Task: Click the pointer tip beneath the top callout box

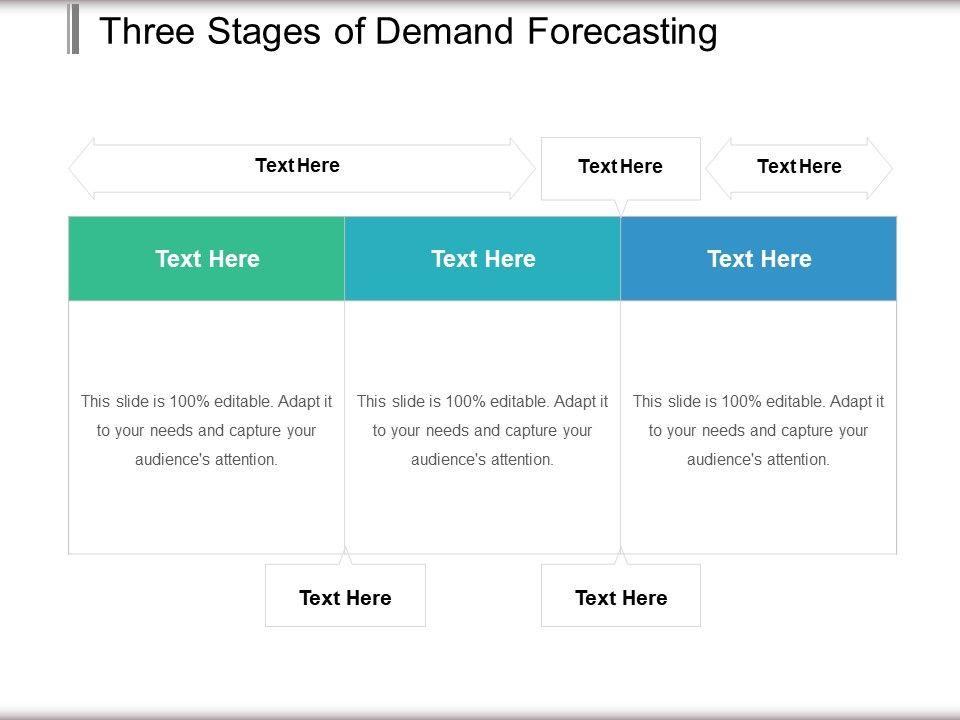Action: coord(621,210)
